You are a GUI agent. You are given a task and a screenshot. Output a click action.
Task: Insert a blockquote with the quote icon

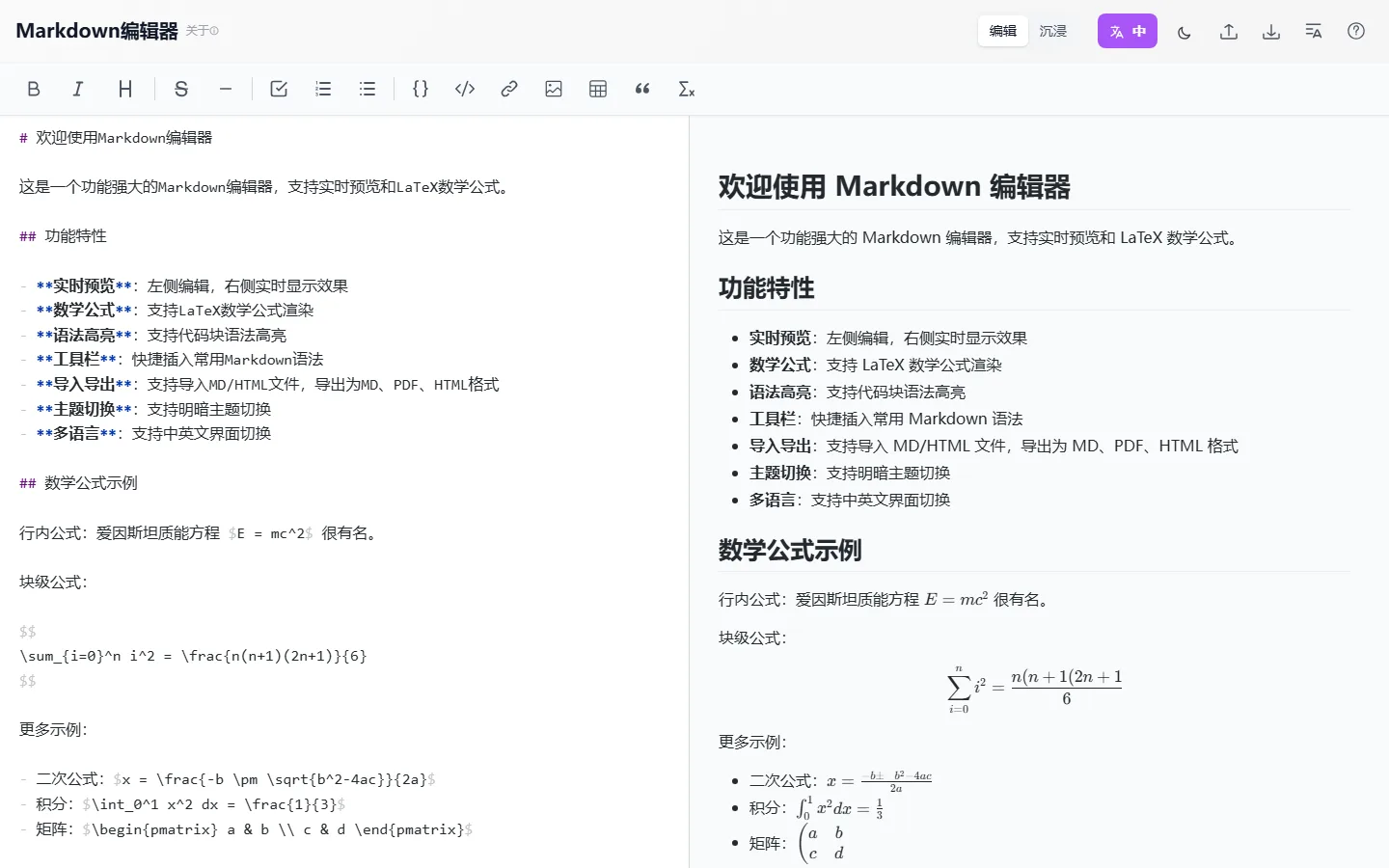tap(642, 89)
